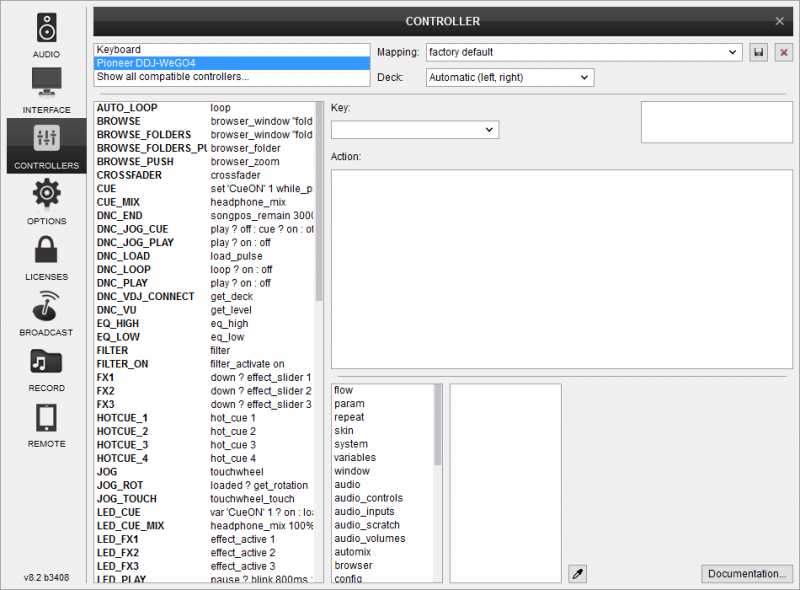Select Keyboard in the device list
The width and height of the screenshot is (800, 590).
pos(232,50)
